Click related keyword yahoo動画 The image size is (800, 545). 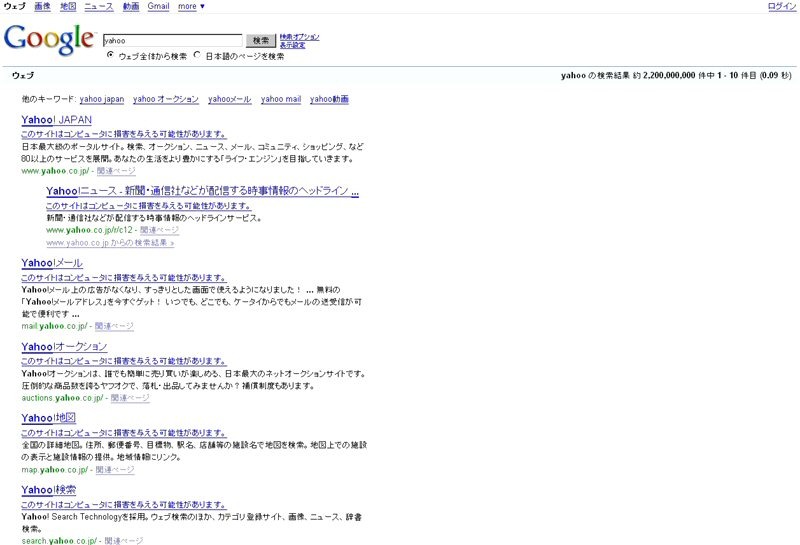329,99
